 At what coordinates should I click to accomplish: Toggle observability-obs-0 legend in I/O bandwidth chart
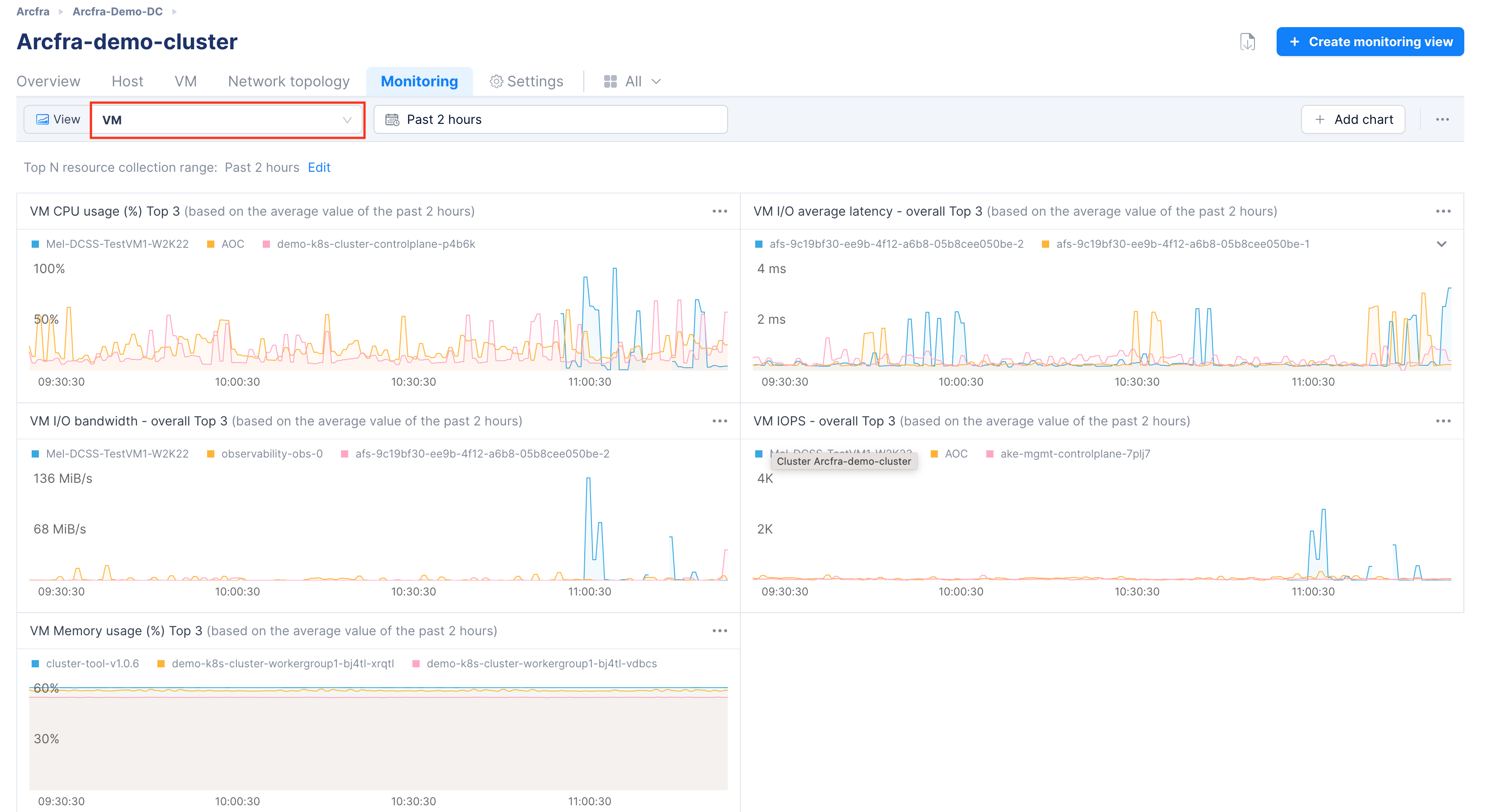pos(264,454)
